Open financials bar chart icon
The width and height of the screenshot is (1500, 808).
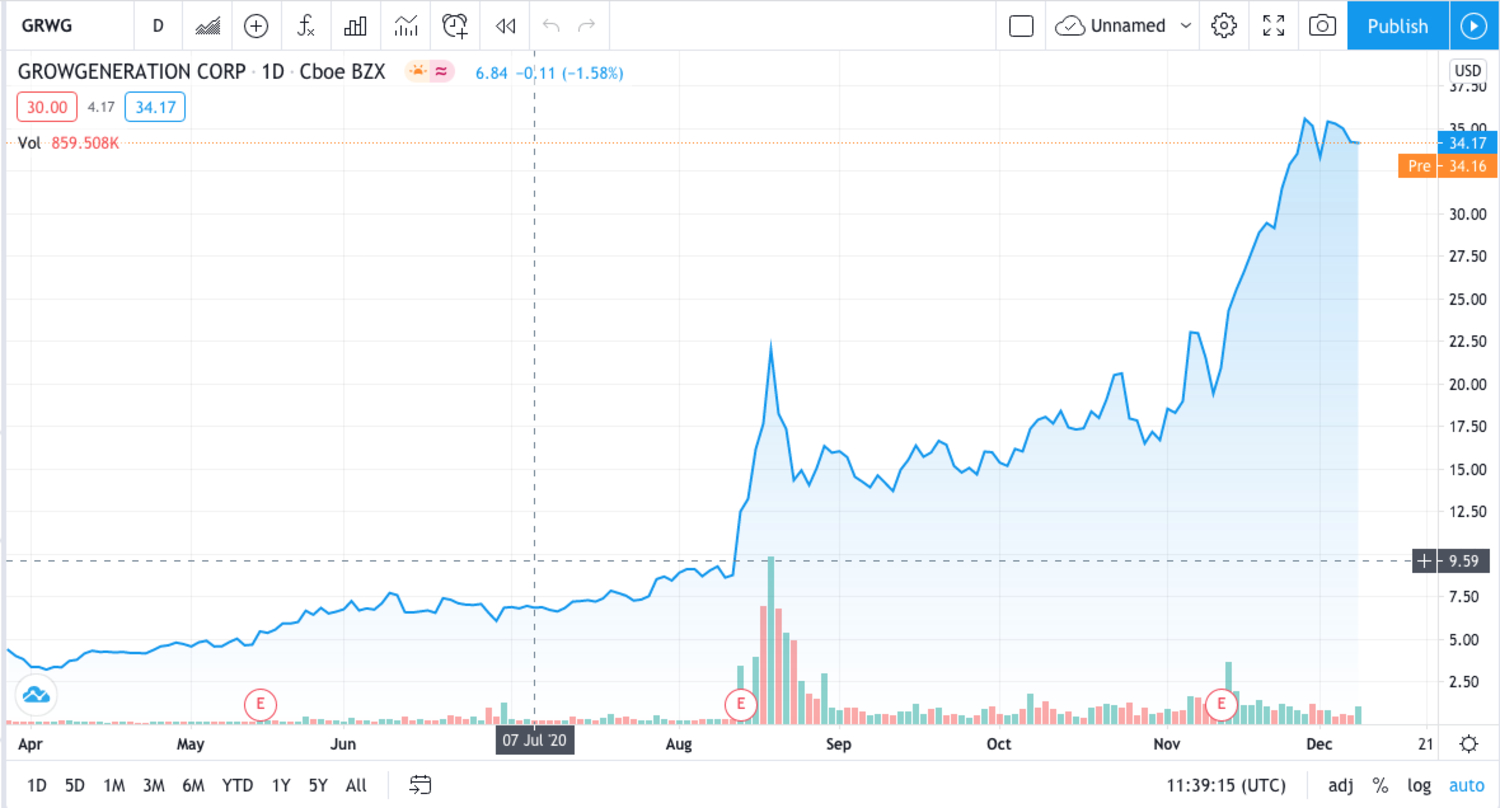[355, 26]
